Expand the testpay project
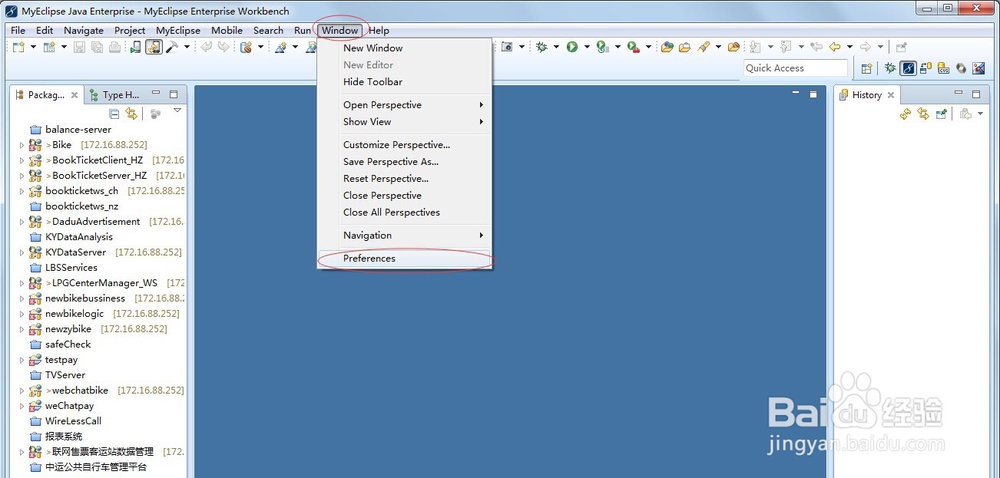This screenshot has height=478, width=1000. (22, 360)
